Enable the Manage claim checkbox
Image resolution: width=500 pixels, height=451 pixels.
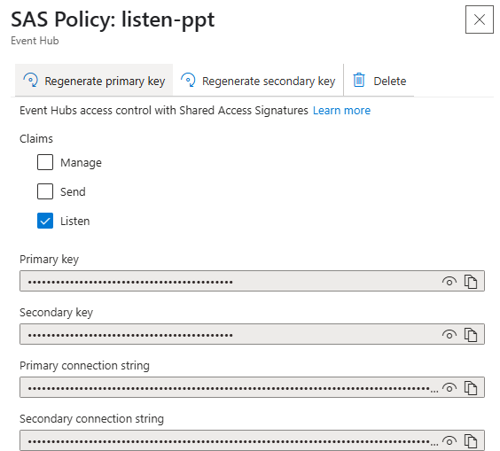pyautogui.click(x=45, y=162)
